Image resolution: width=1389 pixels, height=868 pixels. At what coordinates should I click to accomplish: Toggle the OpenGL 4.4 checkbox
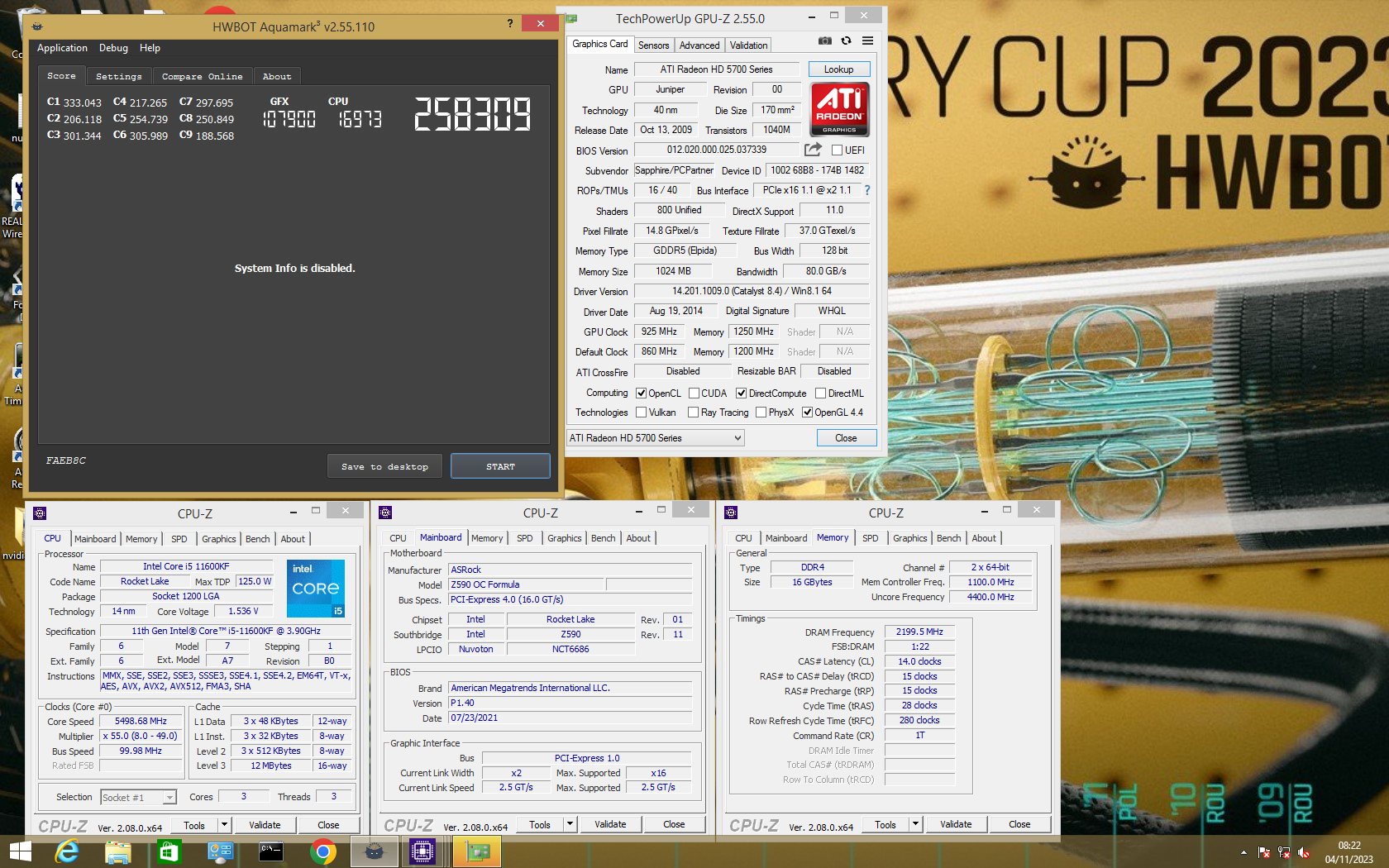pyautogui.click(x=807, y=413)
